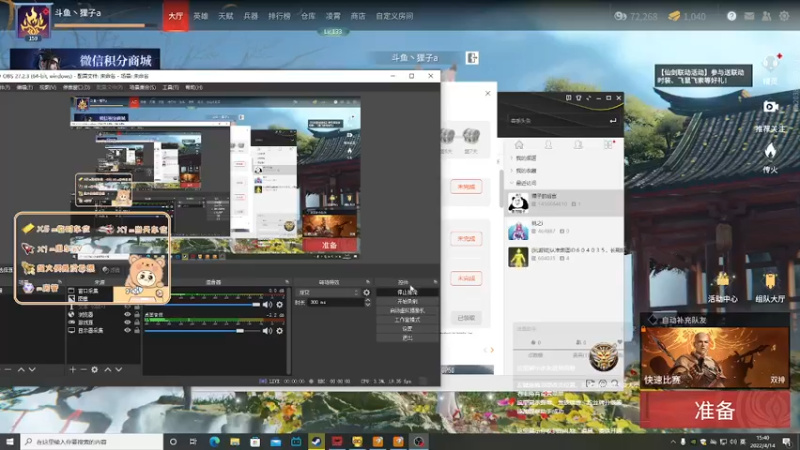This screenshot has height=450, width=800.
Task: Open settings gear of 桌面音频 mixer channel
Action: click(280, 331)
